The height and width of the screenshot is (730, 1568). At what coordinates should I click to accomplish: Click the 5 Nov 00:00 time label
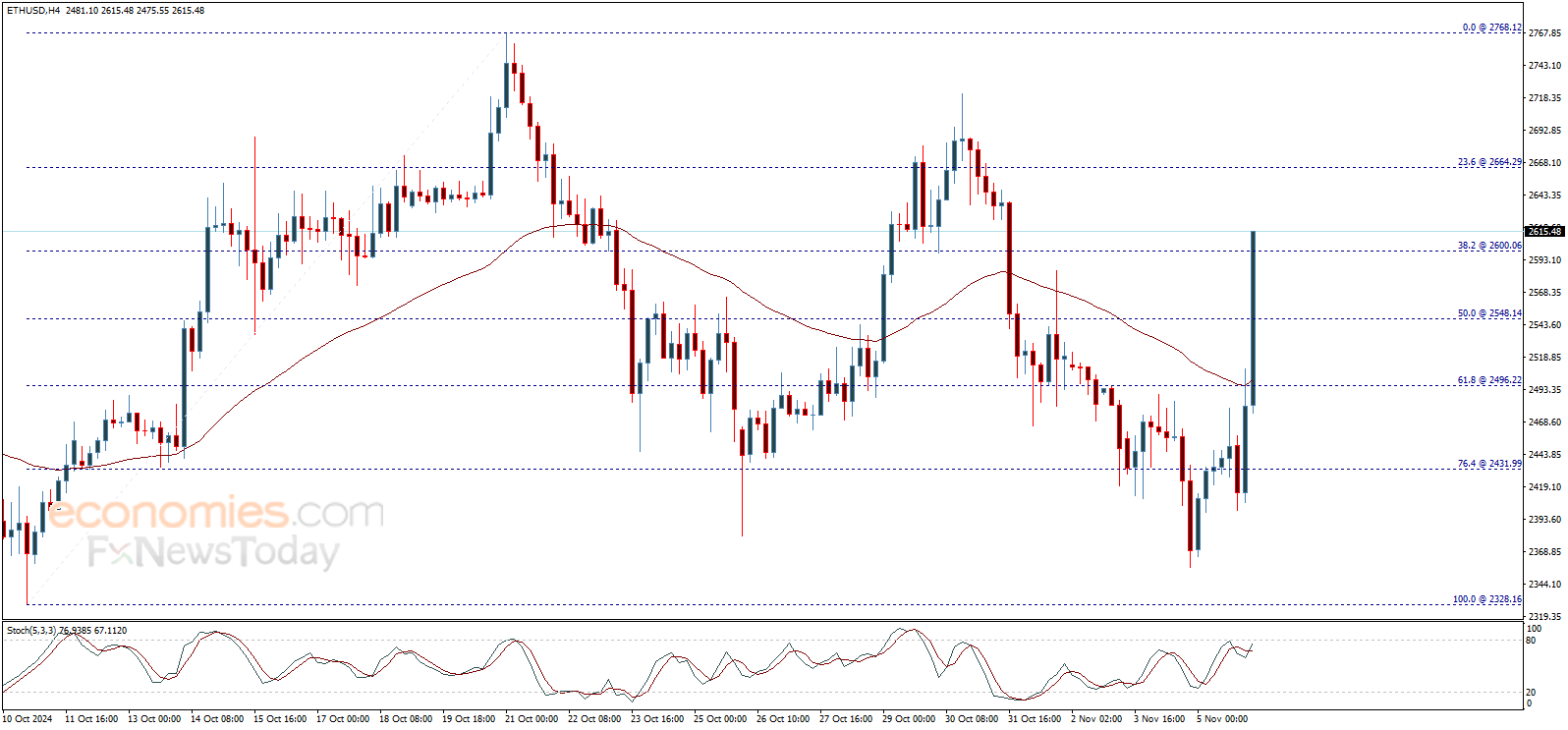(x=1222, y=719)
